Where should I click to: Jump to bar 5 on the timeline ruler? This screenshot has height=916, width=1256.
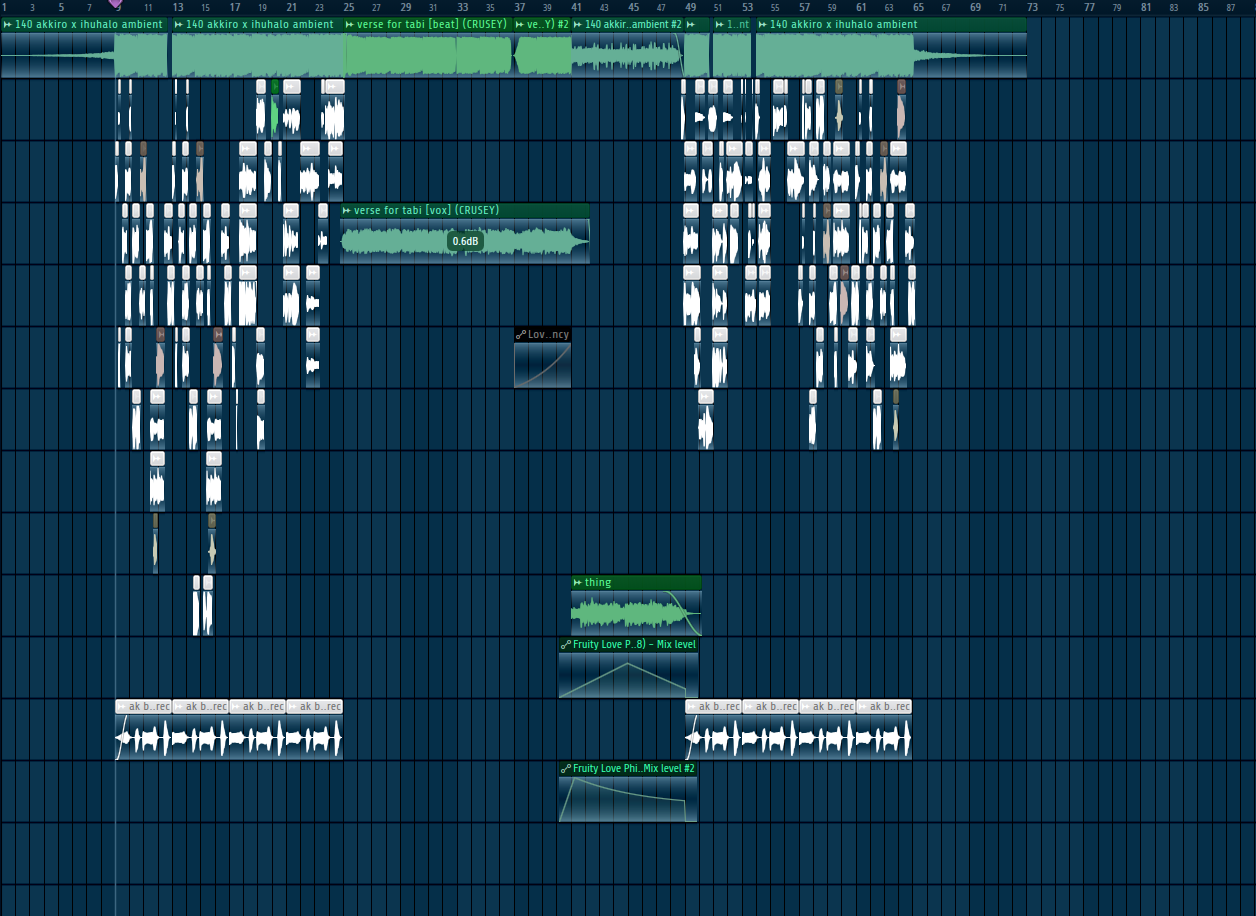[61, 7]
